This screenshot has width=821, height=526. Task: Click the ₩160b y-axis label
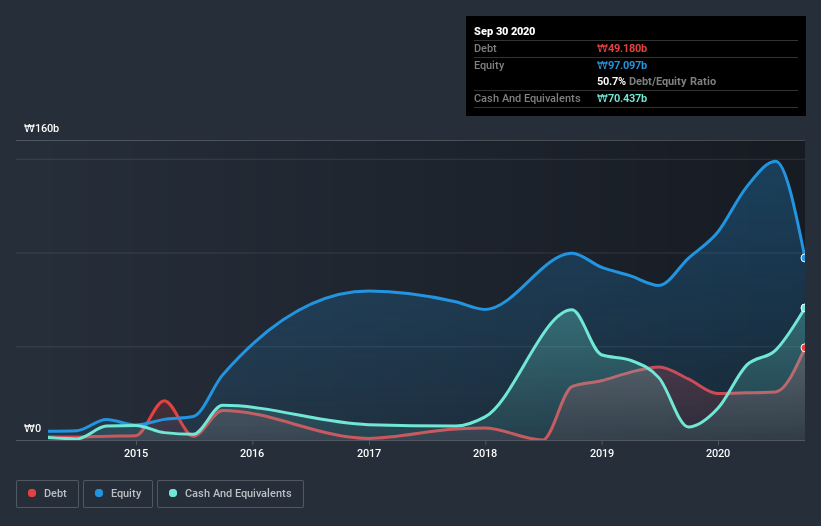coord(41,128)
